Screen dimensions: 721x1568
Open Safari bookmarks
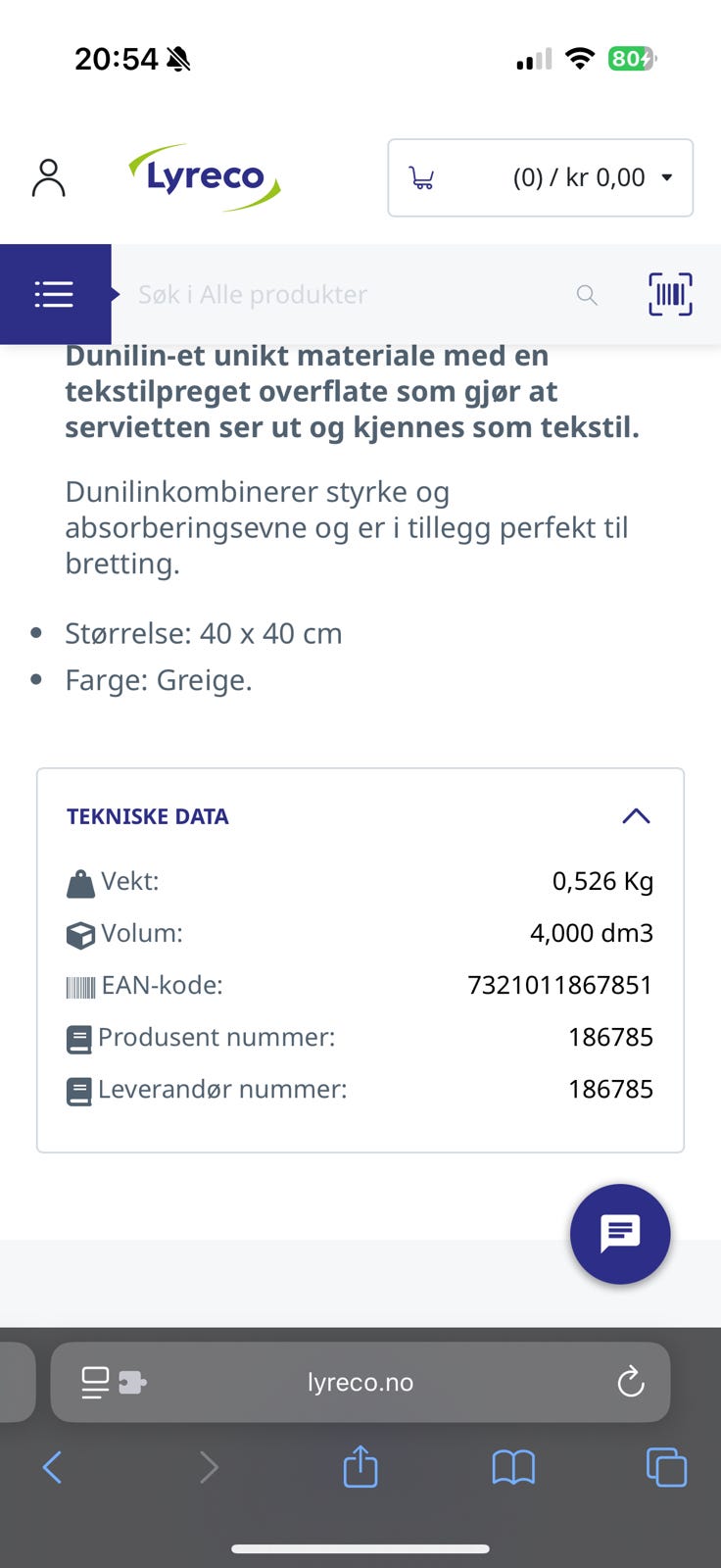point(513,1467)
